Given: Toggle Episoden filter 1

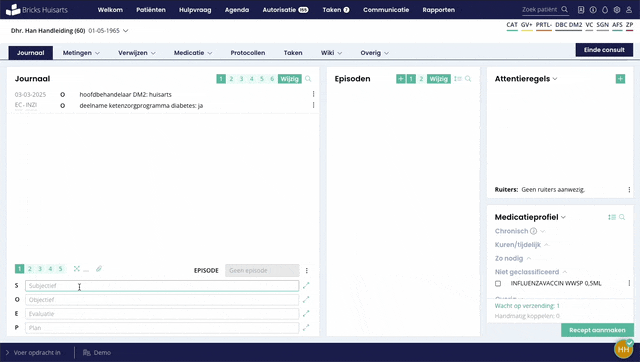Looking at the screenshot, I should (411, 79).
